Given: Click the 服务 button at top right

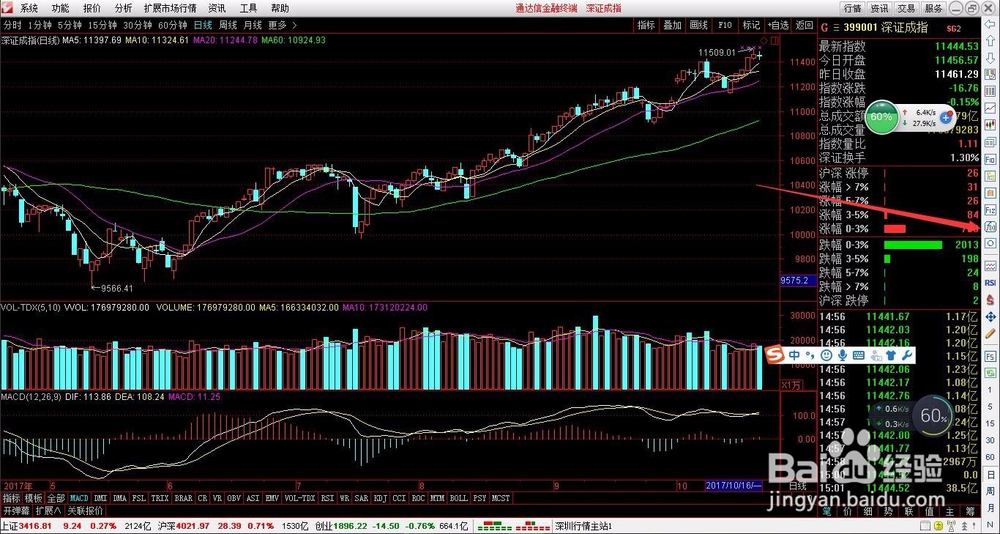Looking at the screenshot, I should coord(933,8).
